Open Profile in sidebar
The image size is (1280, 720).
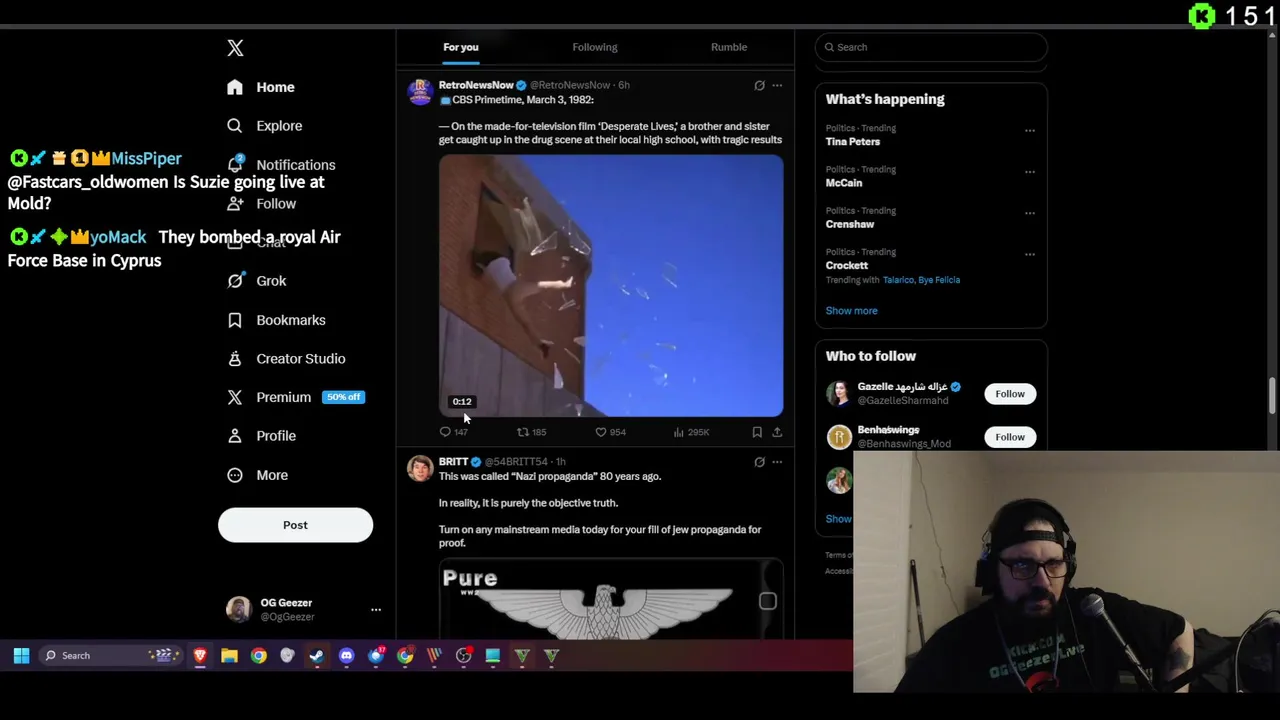262,436
